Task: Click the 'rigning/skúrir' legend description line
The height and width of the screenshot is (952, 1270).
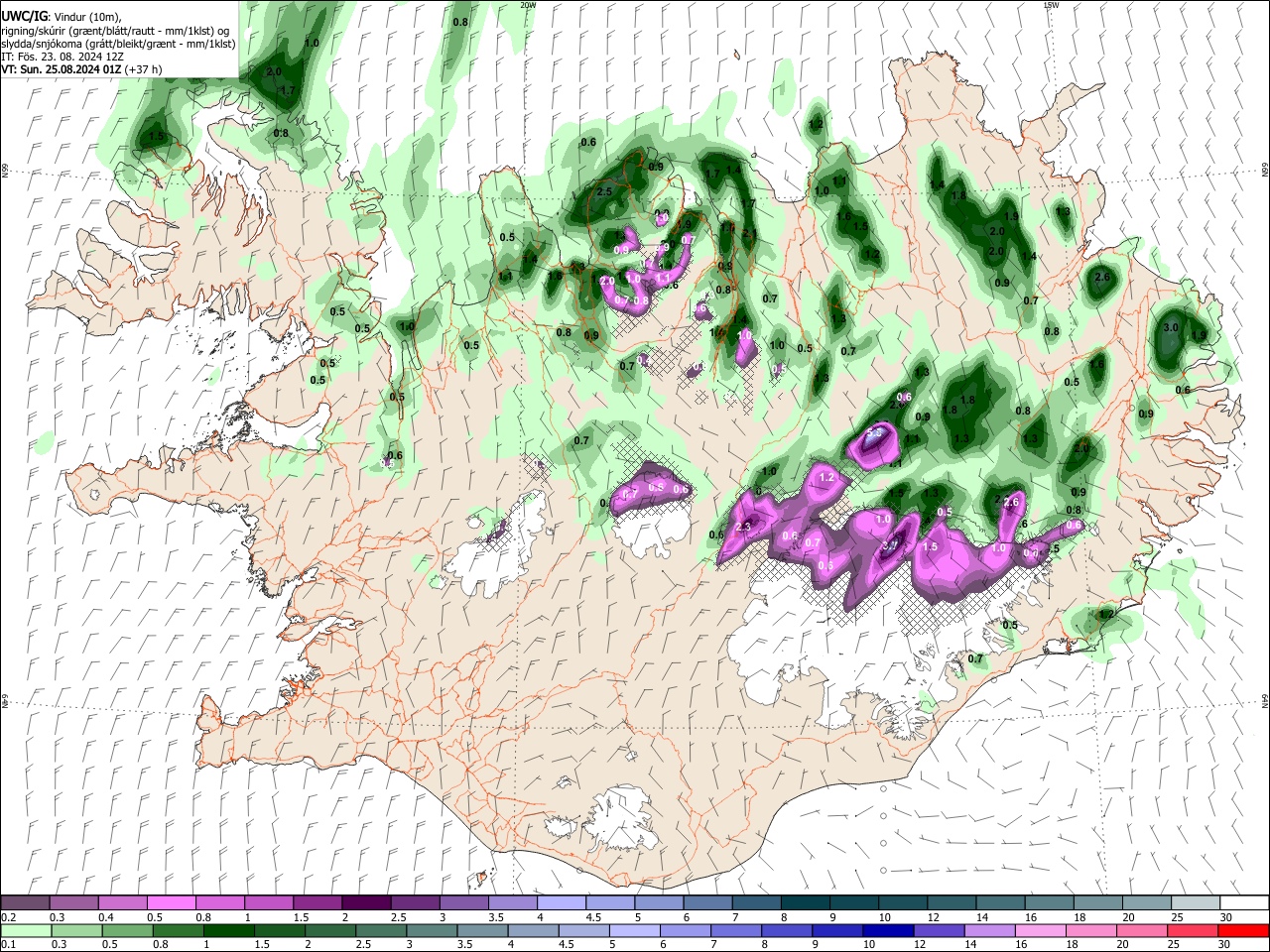Action: (x=115, y=31)
